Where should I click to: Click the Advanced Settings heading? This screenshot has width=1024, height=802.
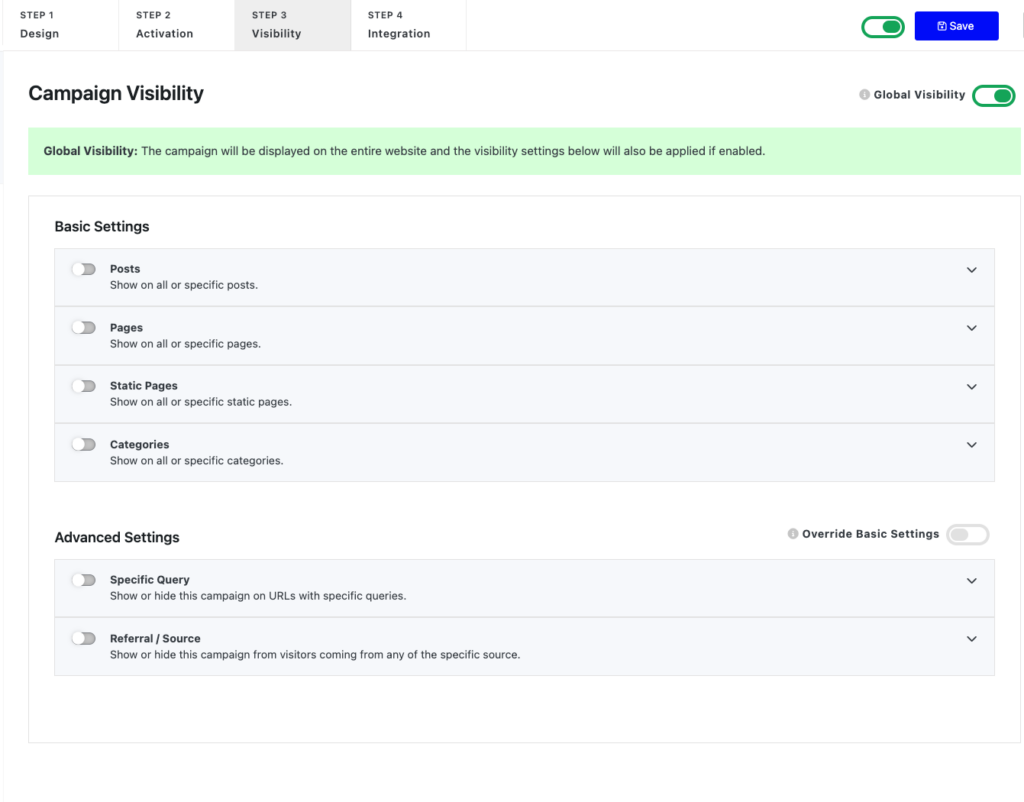(117, 537)
